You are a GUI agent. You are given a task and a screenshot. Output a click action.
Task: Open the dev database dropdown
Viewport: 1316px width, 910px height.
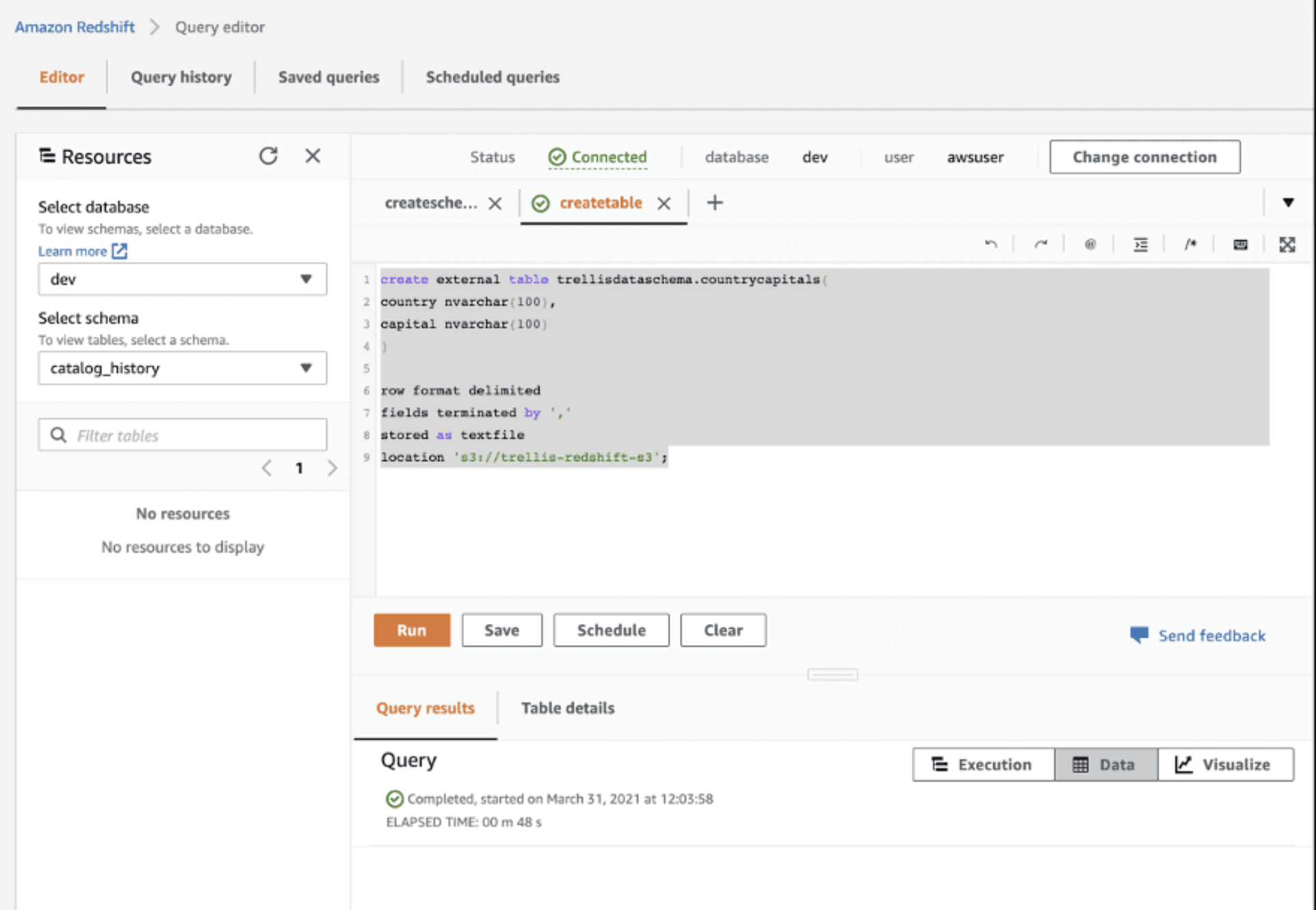pos(183,279)
